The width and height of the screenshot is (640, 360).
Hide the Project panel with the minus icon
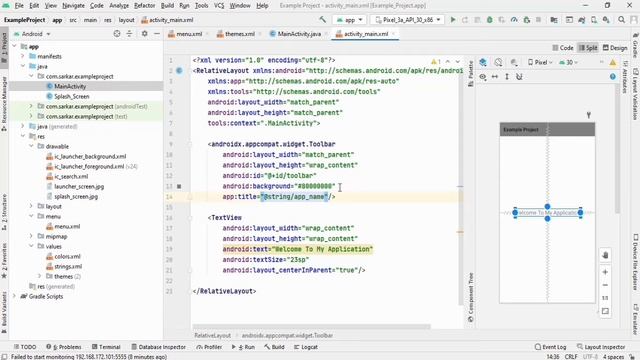[157, 34]
